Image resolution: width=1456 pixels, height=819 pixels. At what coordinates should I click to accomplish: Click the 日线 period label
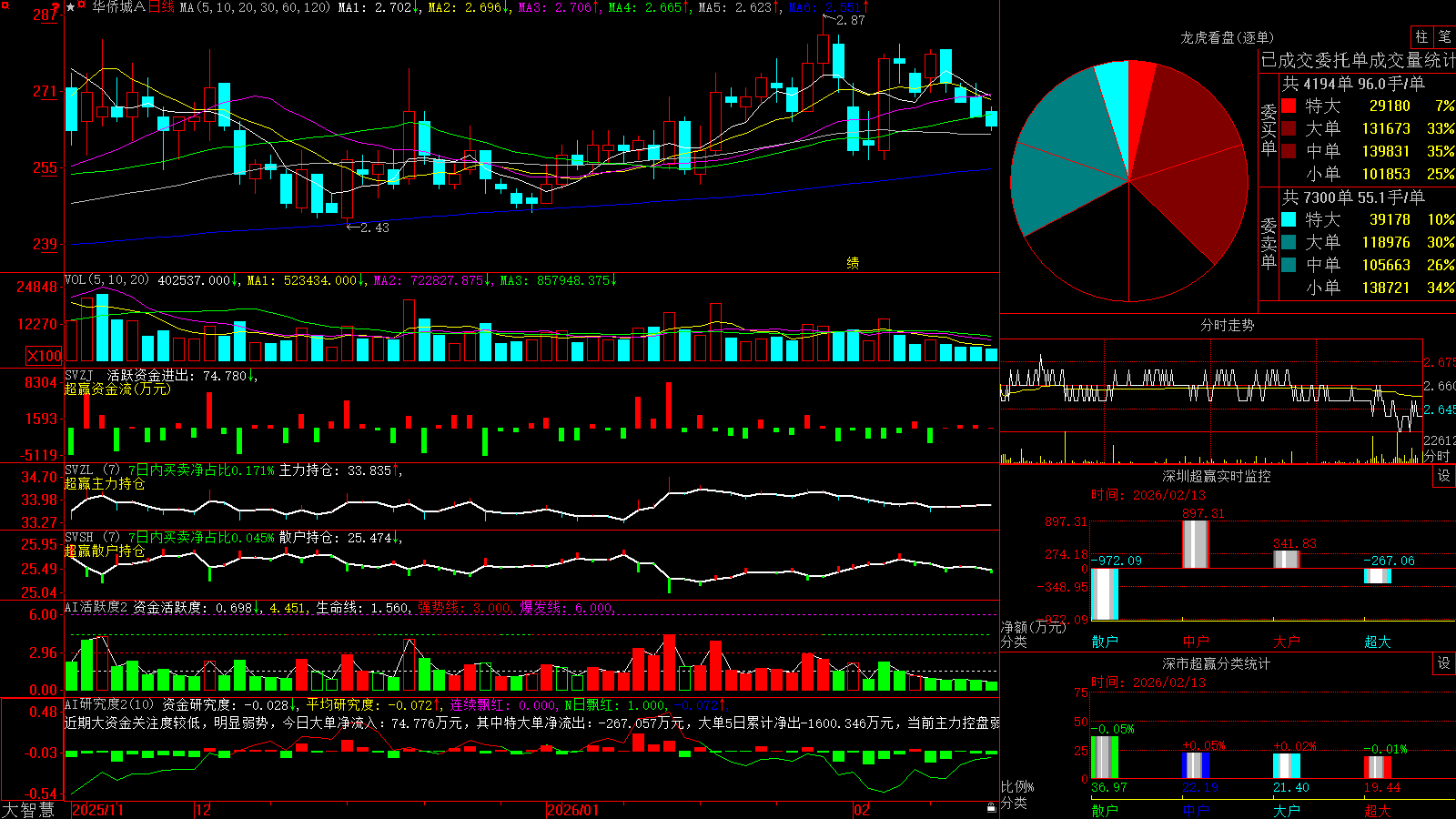click(x=161, y=7)
